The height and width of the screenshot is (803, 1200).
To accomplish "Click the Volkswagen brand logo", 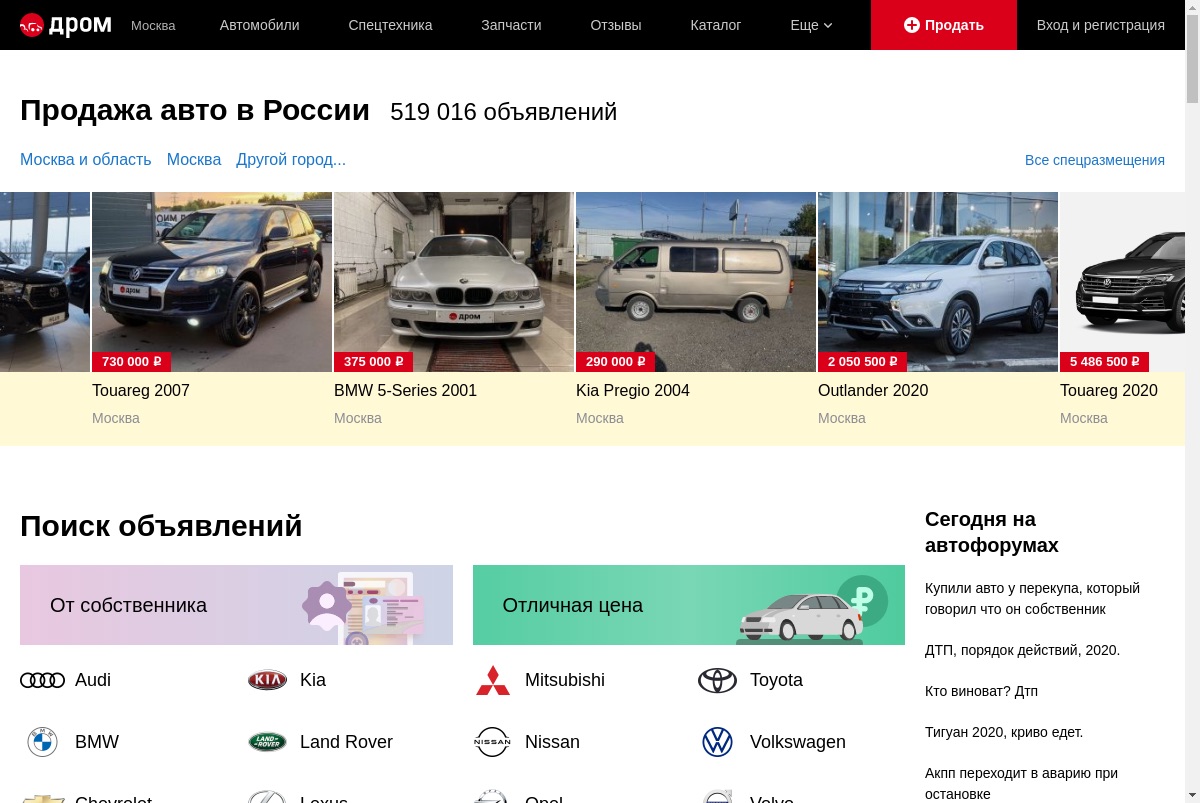I will pyautogui.click(x=717, y=742).
